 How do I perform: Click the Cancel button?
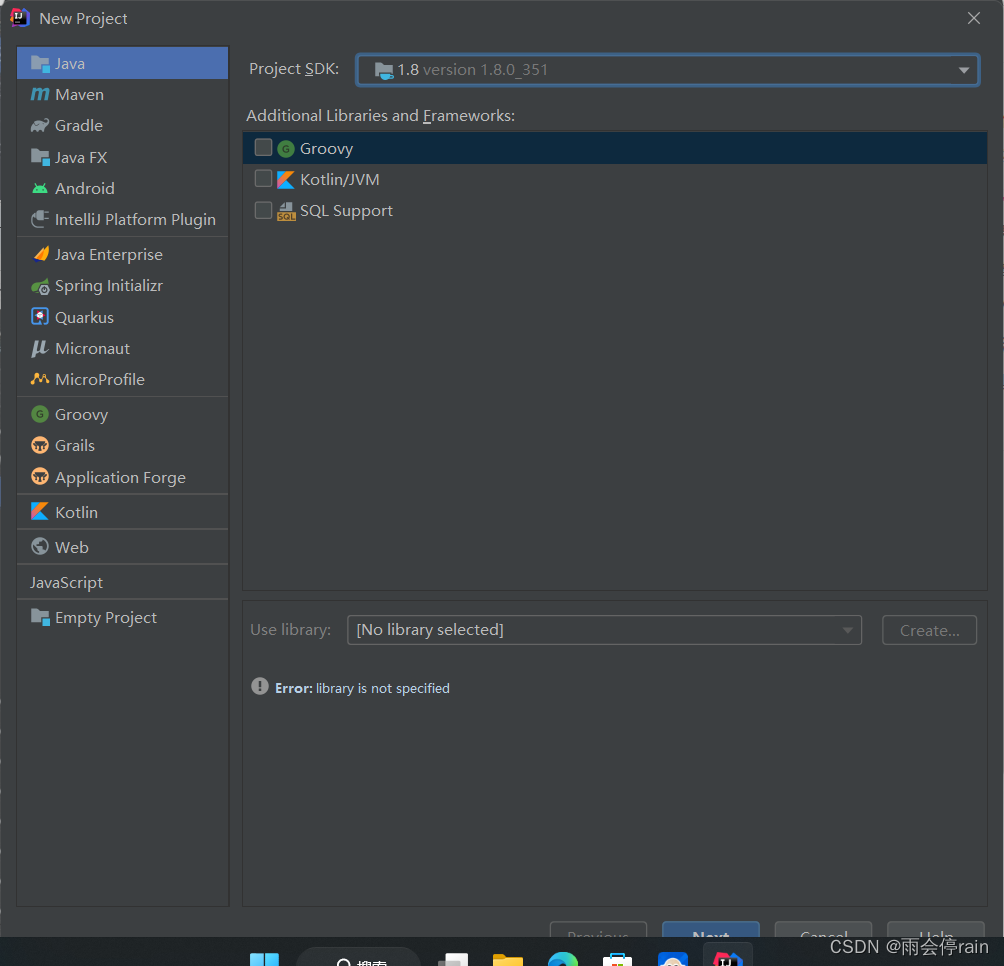click(823, 931)
